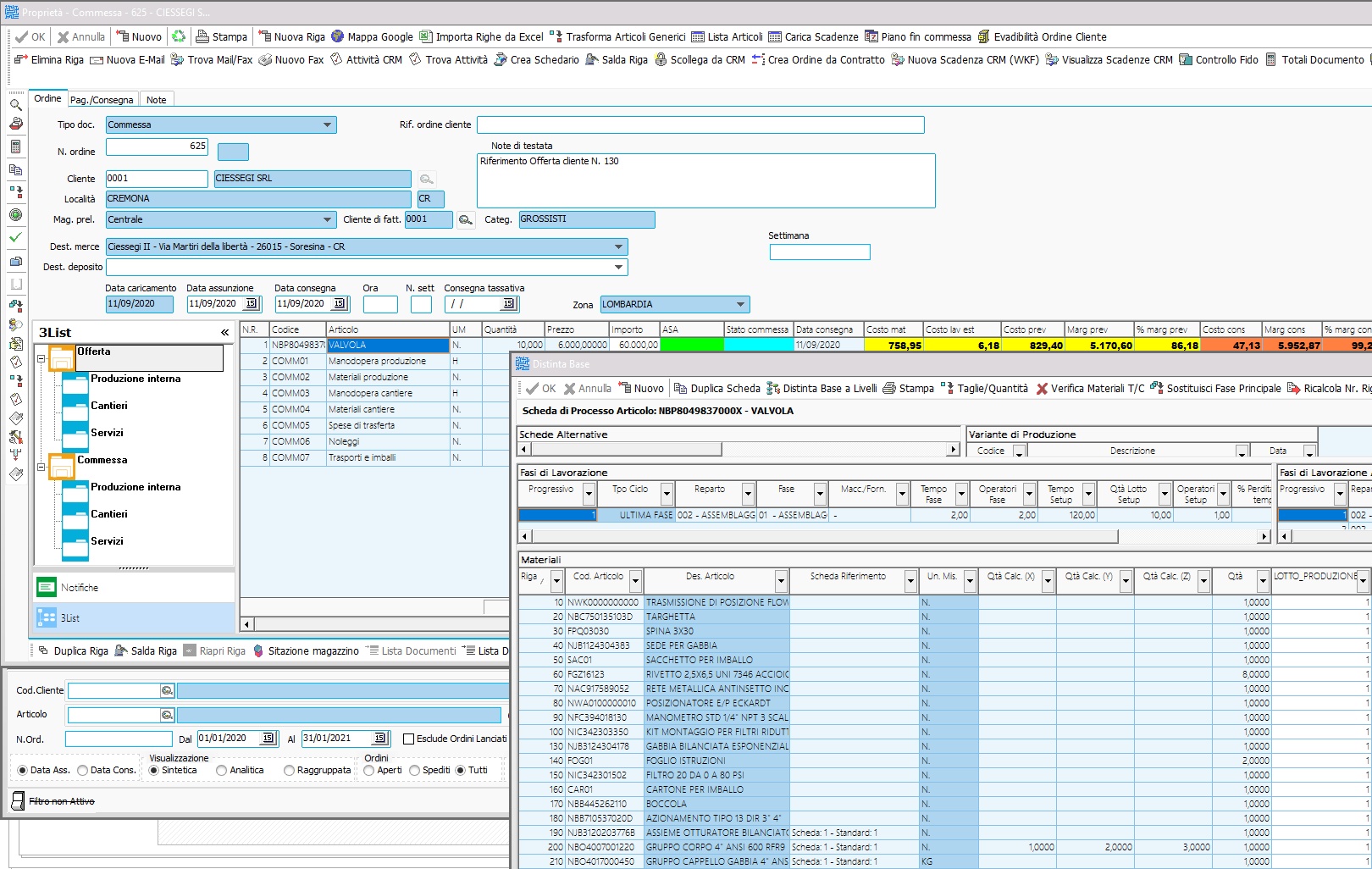Click the green ASA cell in row 1
This screenshot has width=1372, height=869.
pos(692,345)
